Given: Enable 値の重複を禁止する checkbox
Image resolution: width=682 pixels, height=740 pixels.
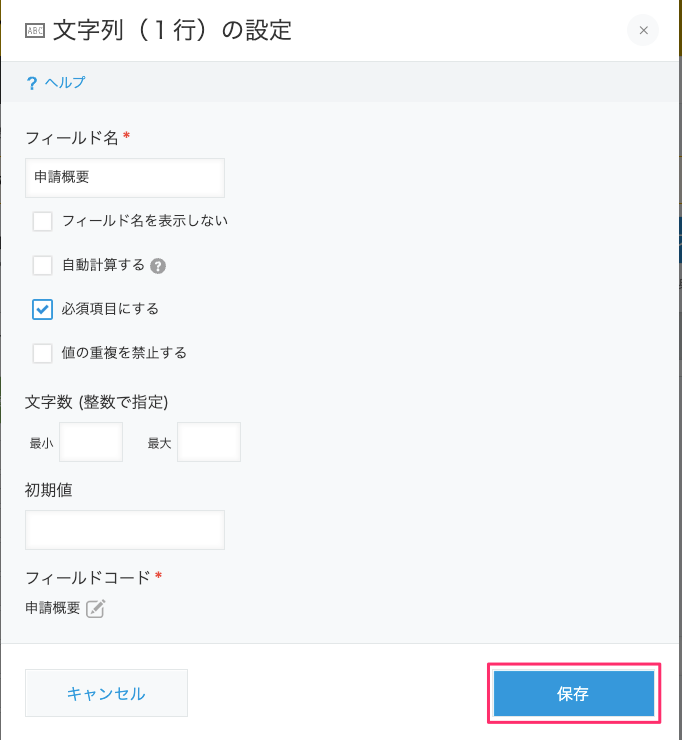Looking at the screenshot, I should [x=42, y=353].
